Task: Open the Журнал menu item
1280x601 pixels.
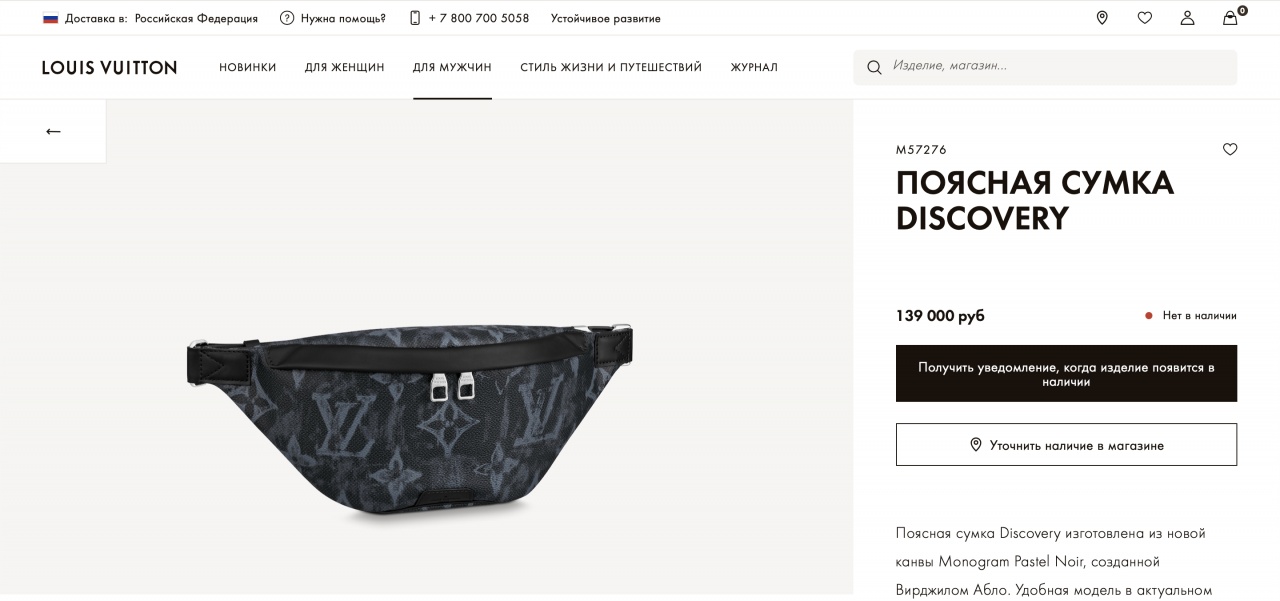Action: coord(754,67)
